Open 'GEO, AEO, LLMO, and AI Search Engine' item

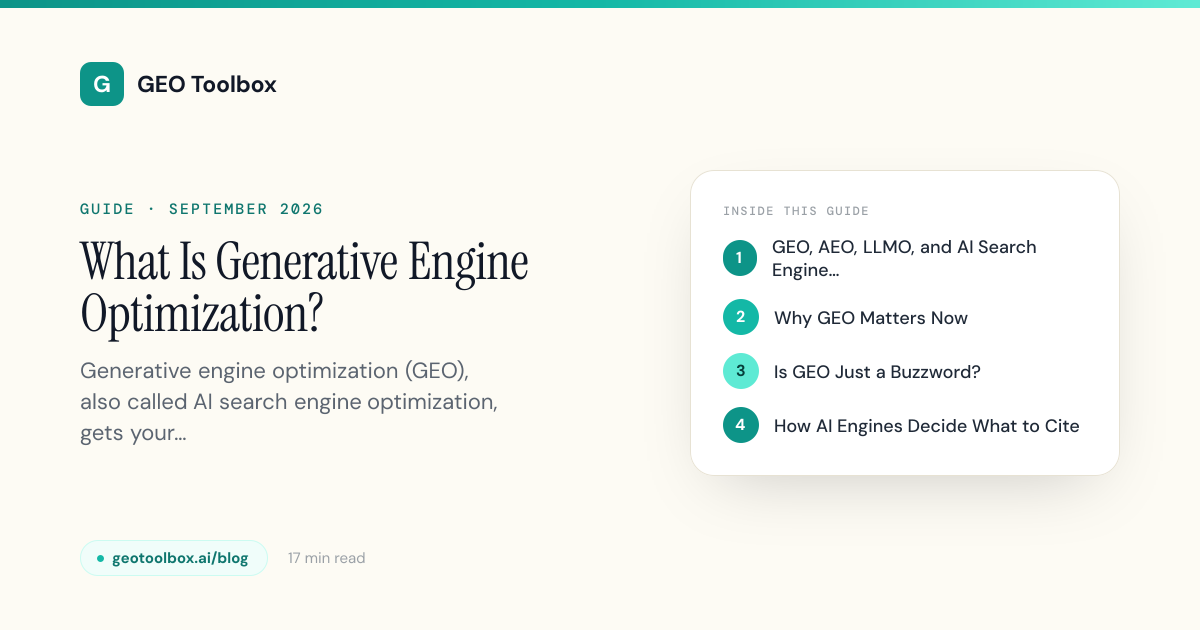(x=904, y=258)
